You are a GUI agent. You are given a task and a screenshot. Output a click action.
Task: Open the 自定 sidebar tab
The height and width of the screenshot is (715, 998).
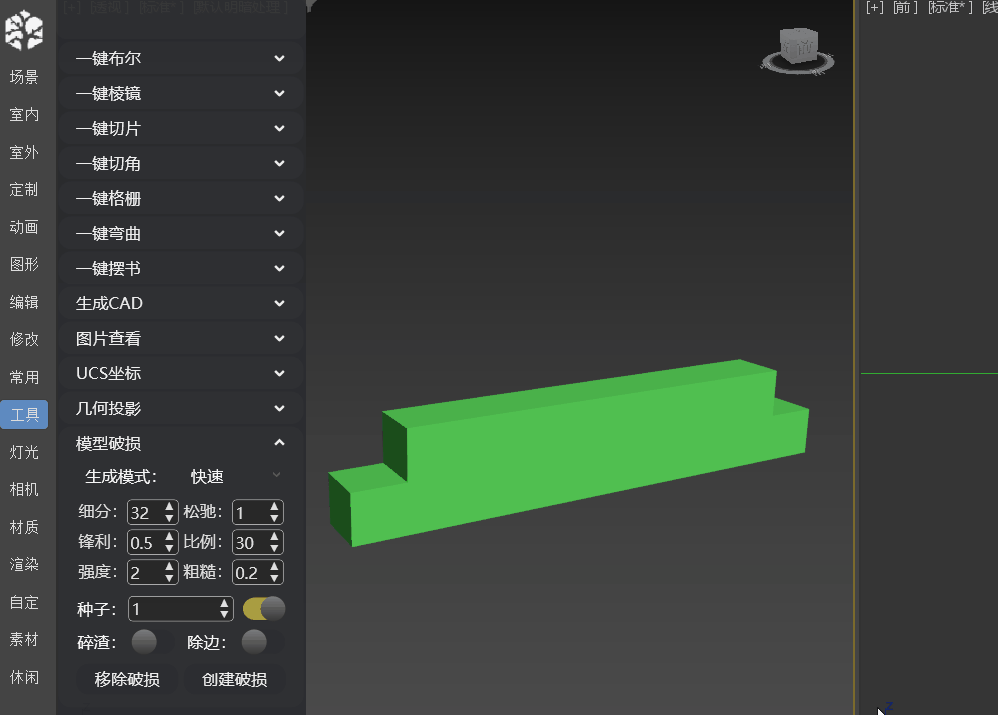[24, 602]
